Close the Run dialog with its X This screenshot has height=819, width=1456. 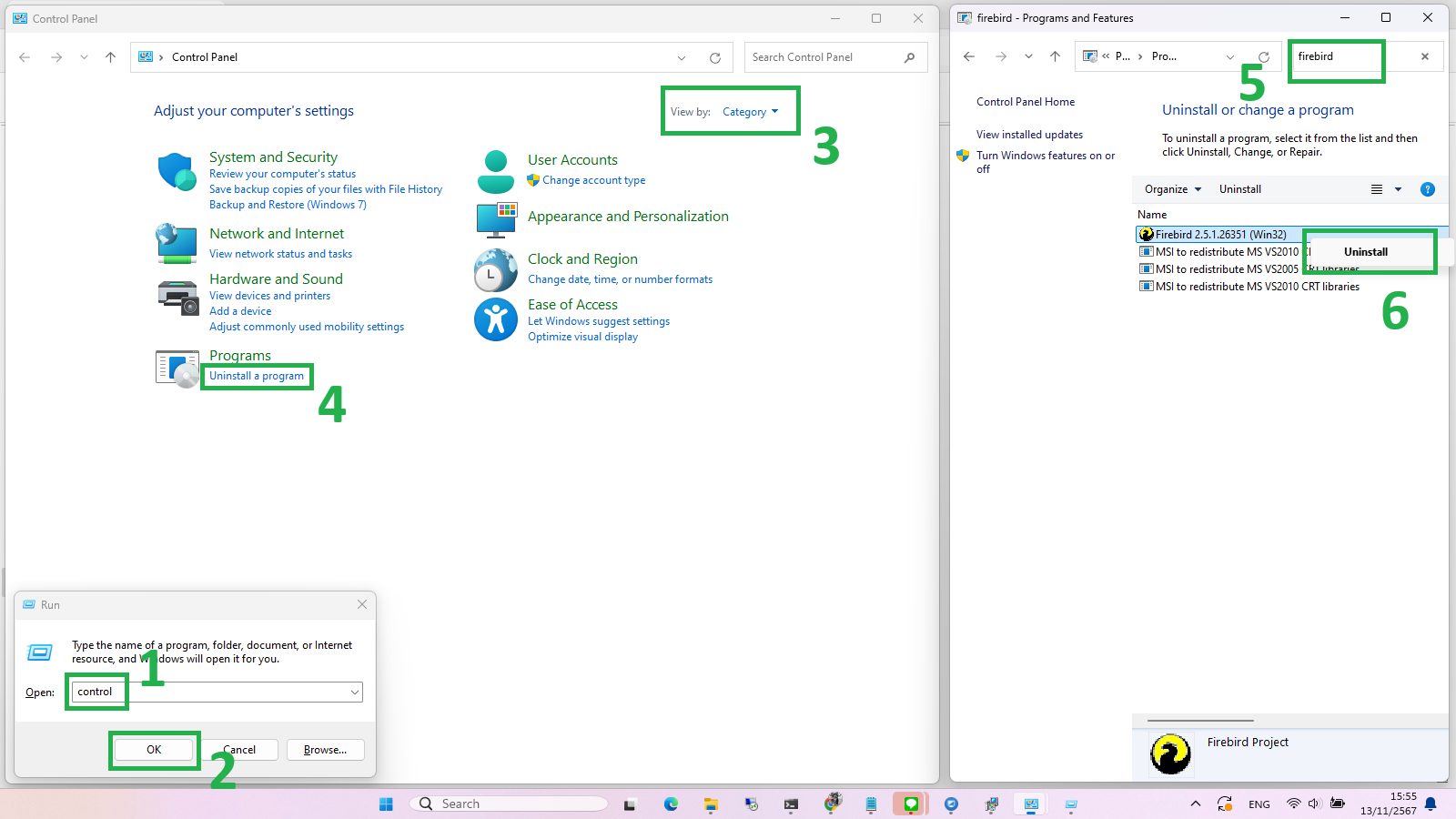coord(362,604)
